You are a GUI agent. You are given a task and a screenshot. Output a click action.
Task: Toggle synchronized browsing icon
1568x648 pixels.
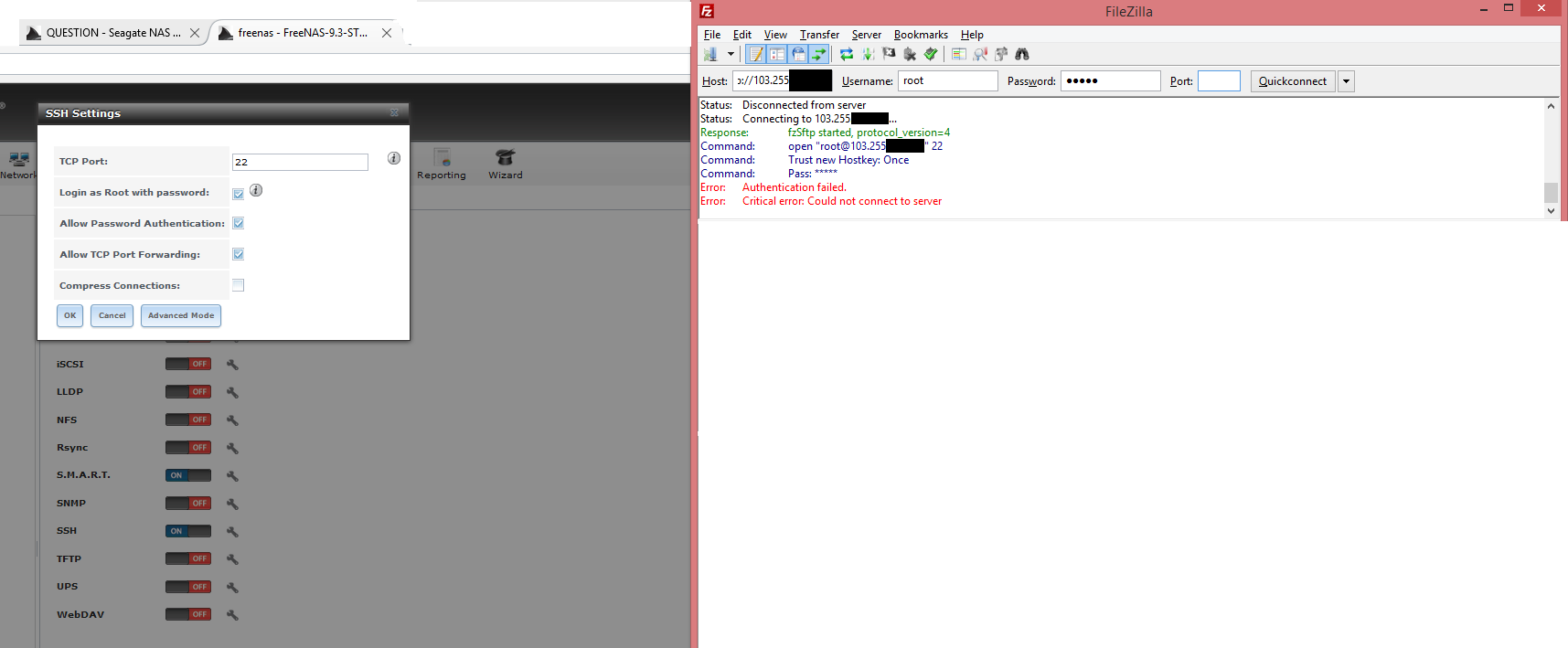click(1001, 54)
